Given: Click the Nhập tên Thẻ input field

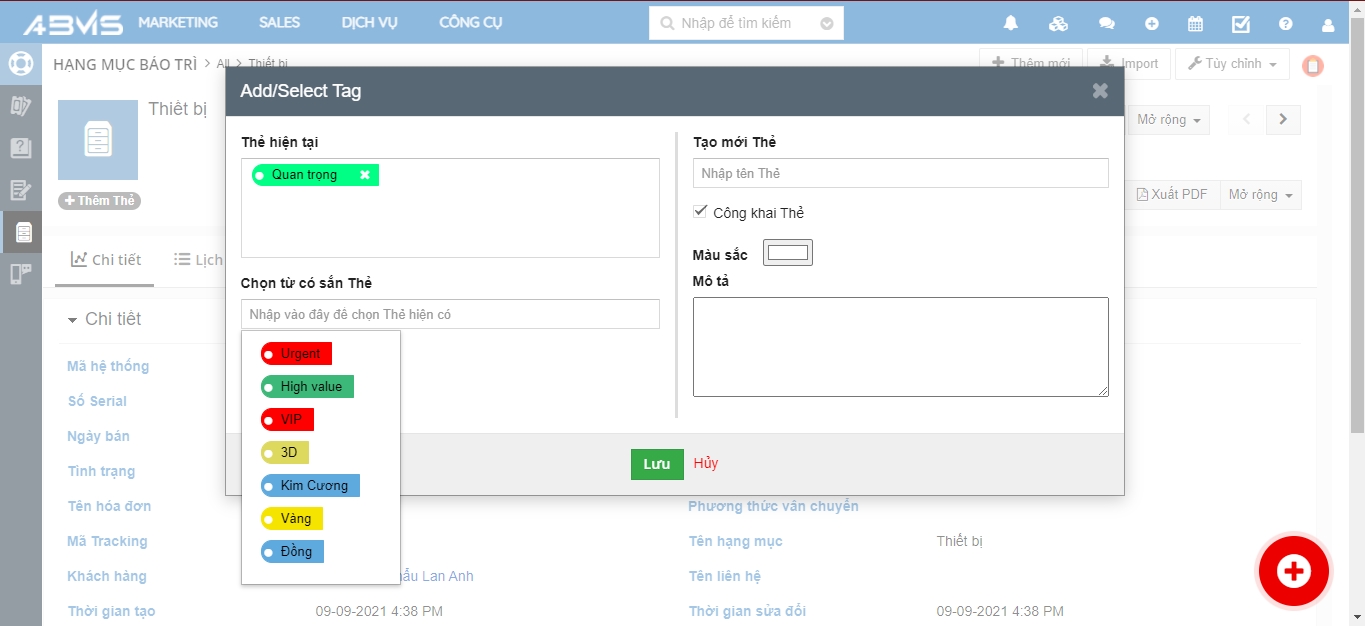Looking at the screenshot, I should click(900, 173).
